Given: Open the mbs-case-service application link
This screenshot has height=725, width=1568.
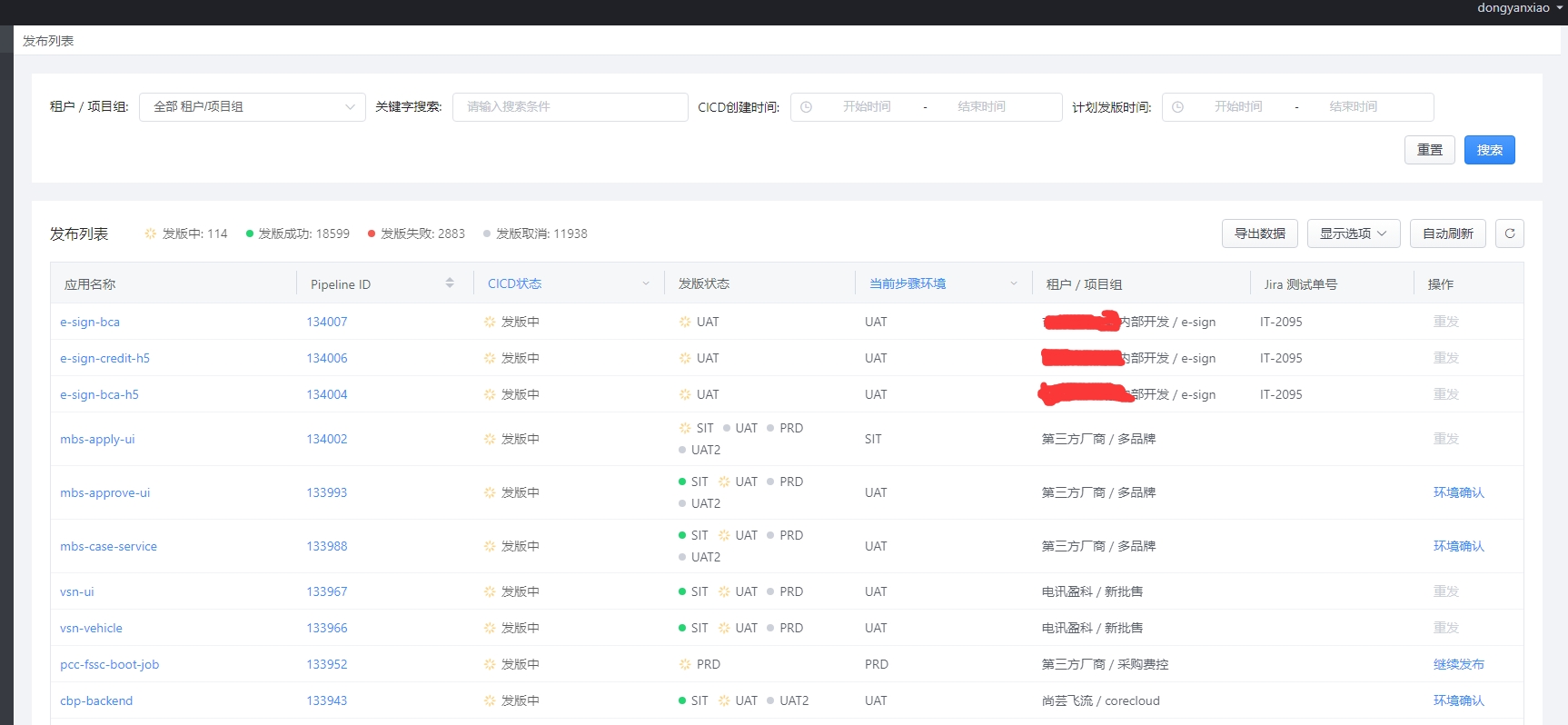Looking at the screenshot, I should [x=108, y=546].
